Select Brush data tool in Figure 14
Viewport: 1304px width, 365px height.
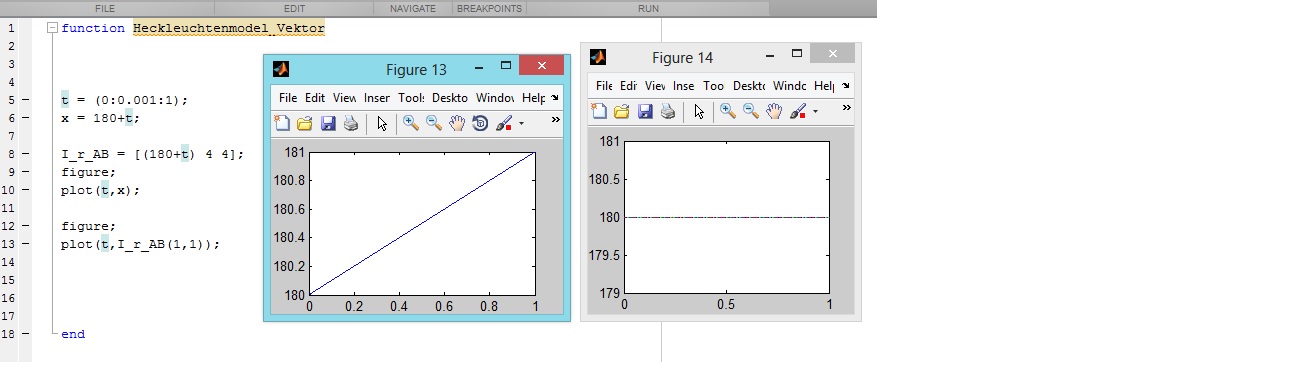click(798, 111)
